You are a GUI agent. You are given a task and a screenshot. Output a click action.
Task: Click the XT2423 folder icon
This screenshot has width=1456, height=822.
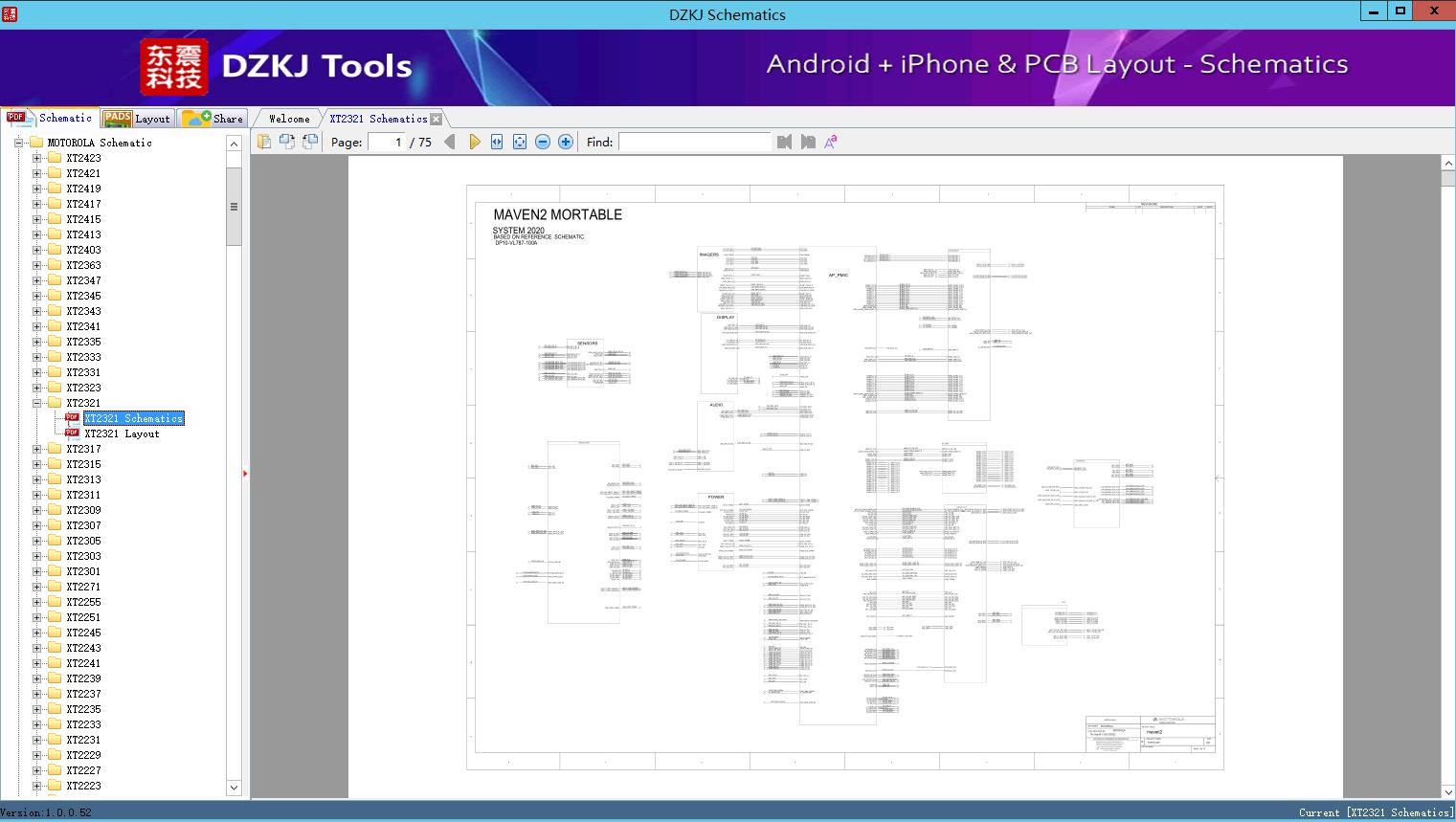click(55, 158)
